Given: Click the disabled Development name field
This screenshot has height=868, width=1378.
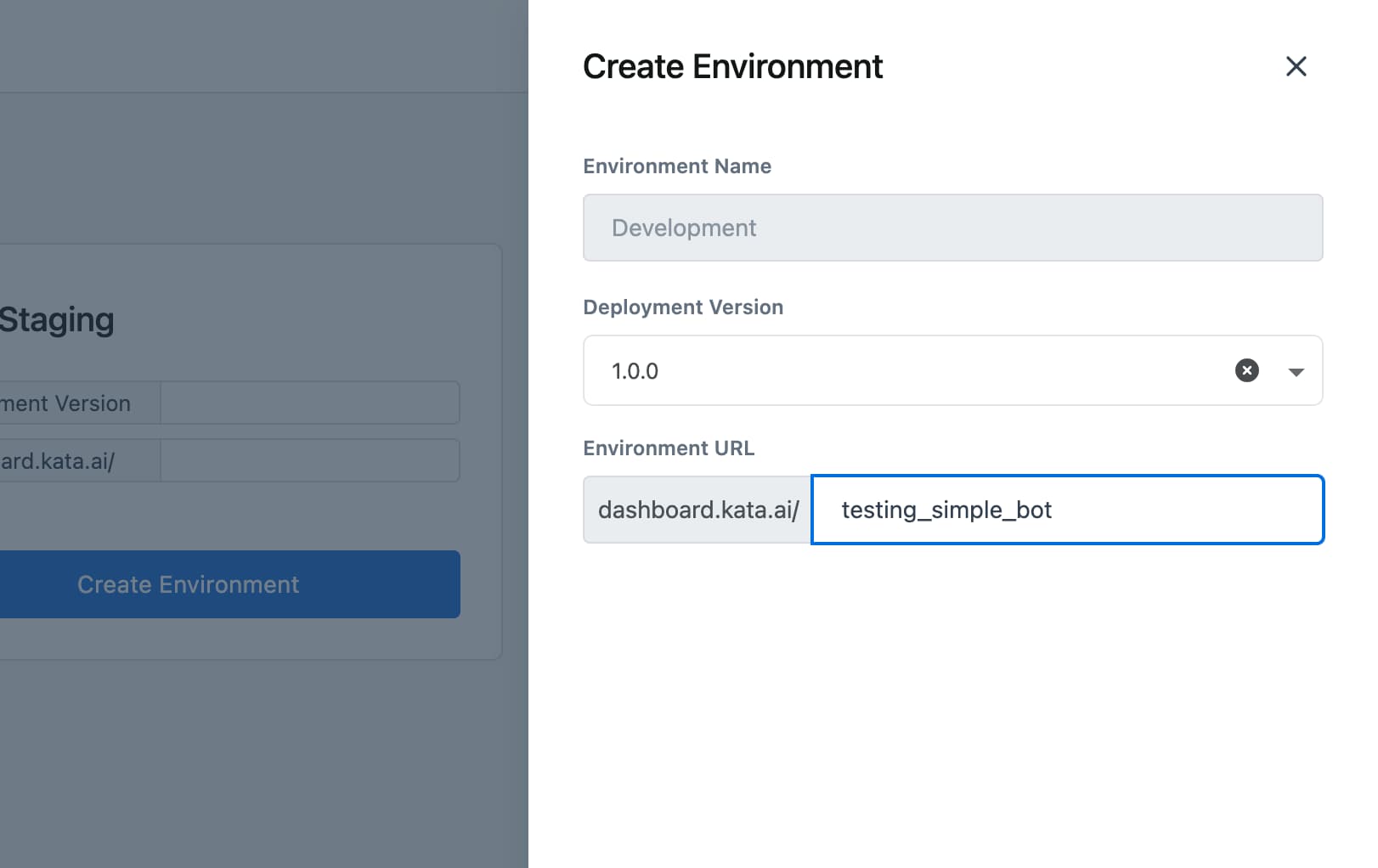Looking at the screenshot, I should point(952,228).
